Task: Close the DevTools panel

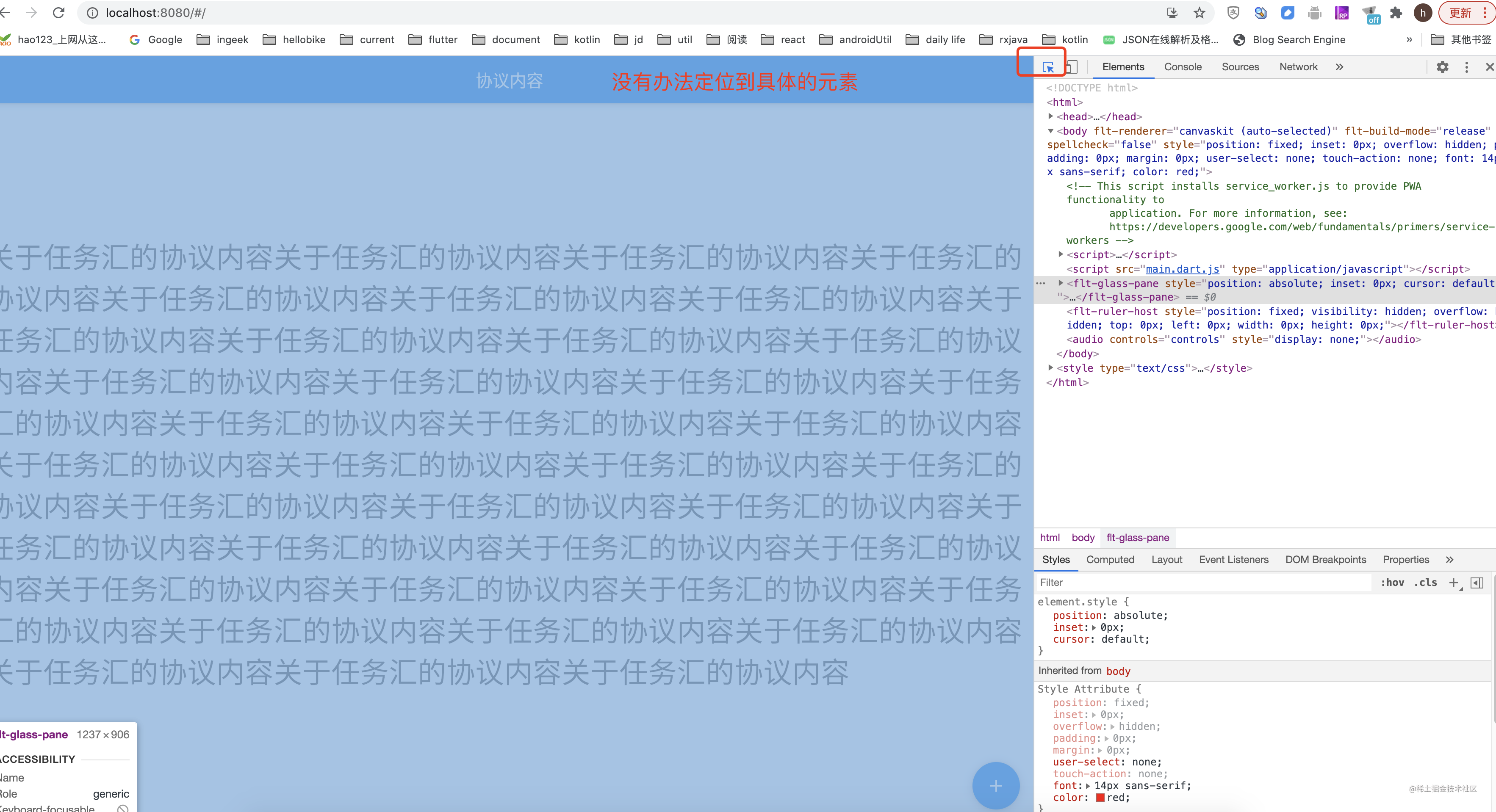Action: point(1490,67)
